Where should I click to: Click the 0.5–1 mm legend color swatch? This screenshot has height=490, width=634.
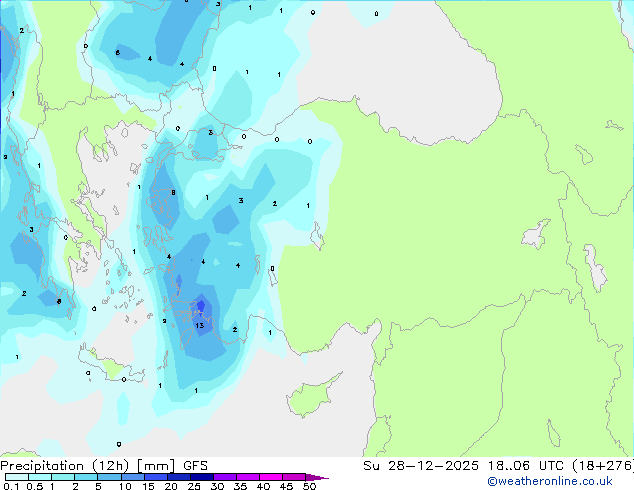click(40, 477)
